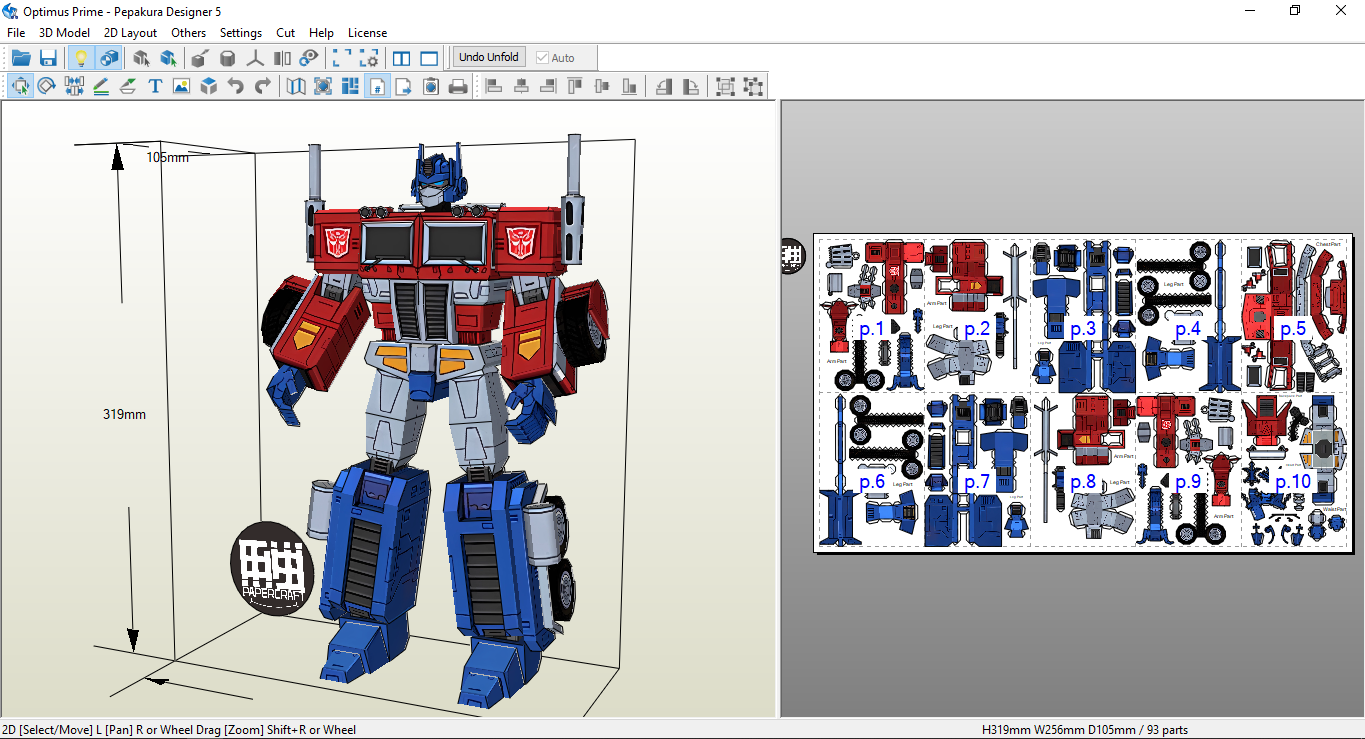Switch to split two-pane window layout

[x=402, y=58]
